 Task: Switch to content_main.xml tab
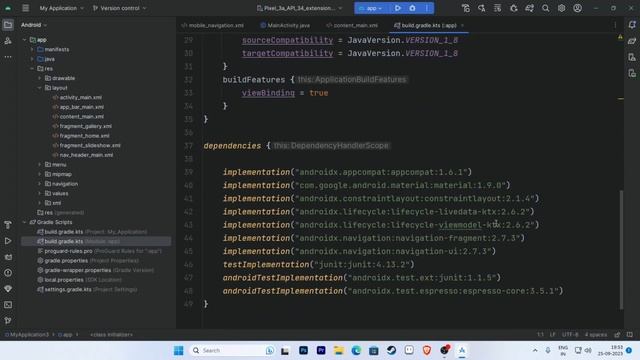352,25
